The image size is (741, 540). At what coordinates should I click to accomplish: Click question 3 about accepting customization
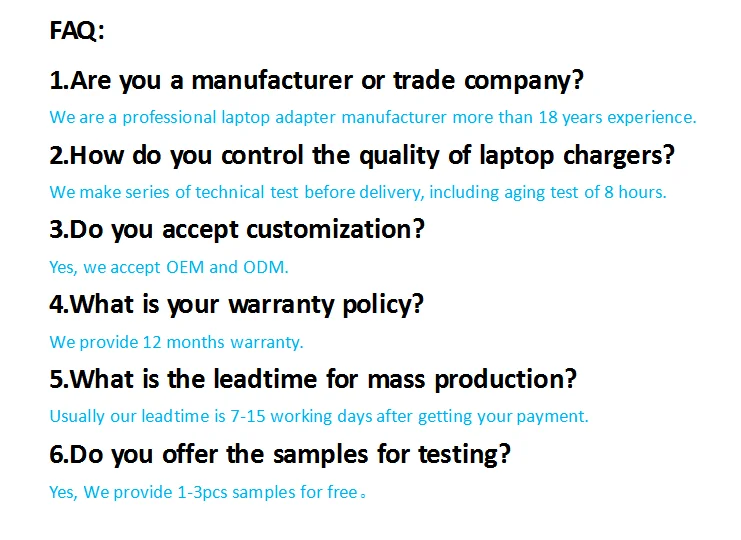tap(237, 230)
